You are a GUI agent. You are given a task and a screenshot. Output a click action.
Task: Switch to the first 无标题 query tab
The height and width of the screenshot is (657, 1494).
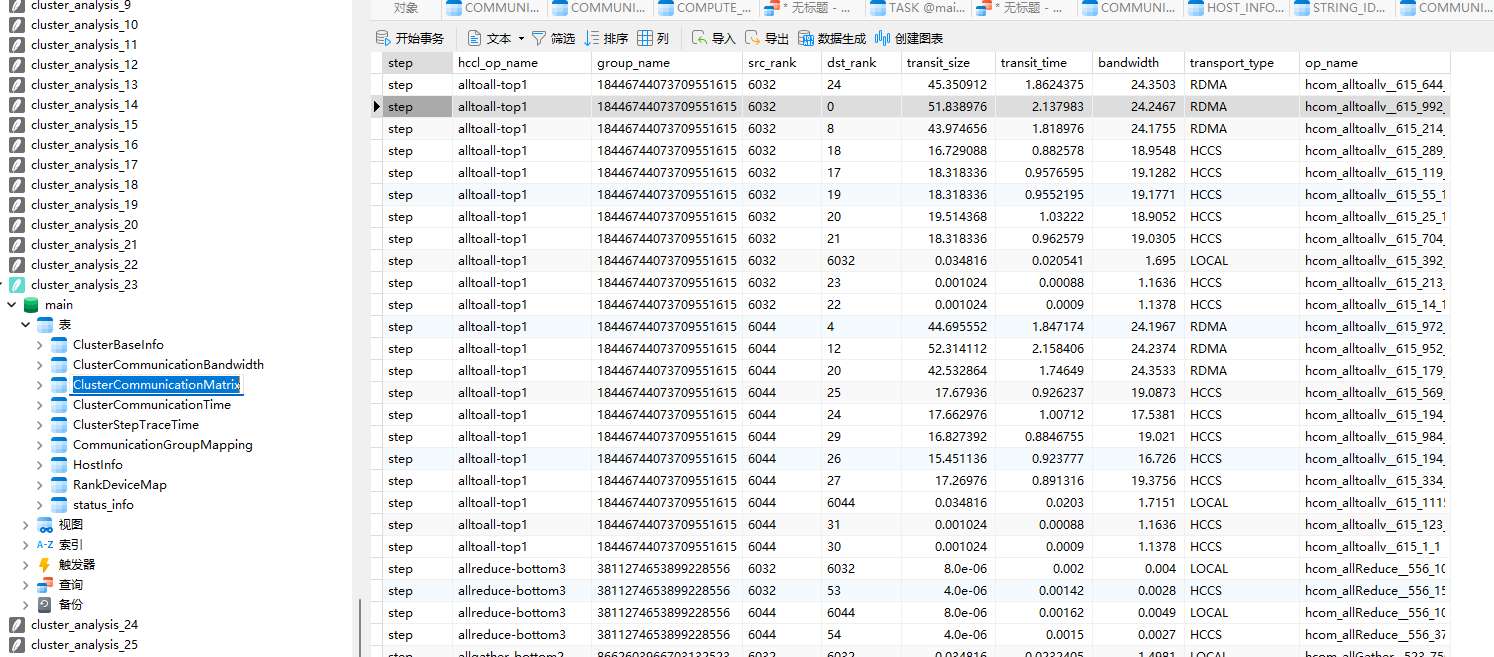811,8
